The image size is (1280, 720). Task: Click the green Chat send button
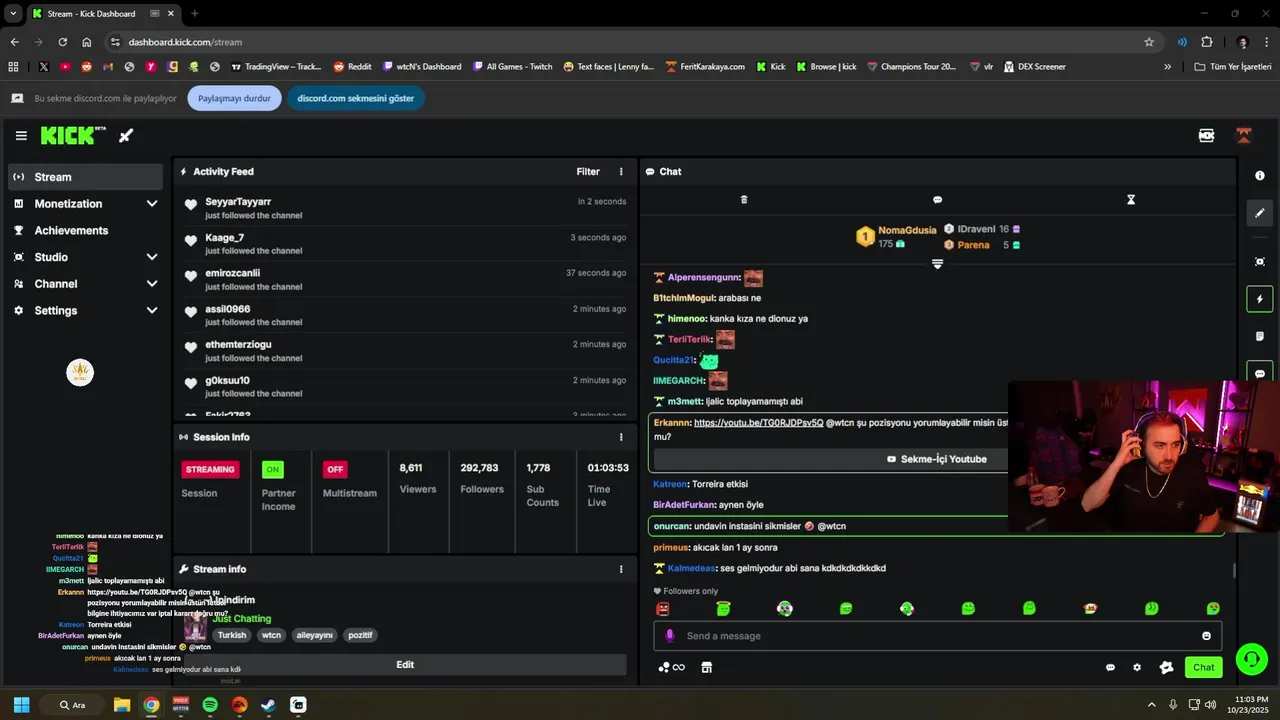[x=1203, y=668]
